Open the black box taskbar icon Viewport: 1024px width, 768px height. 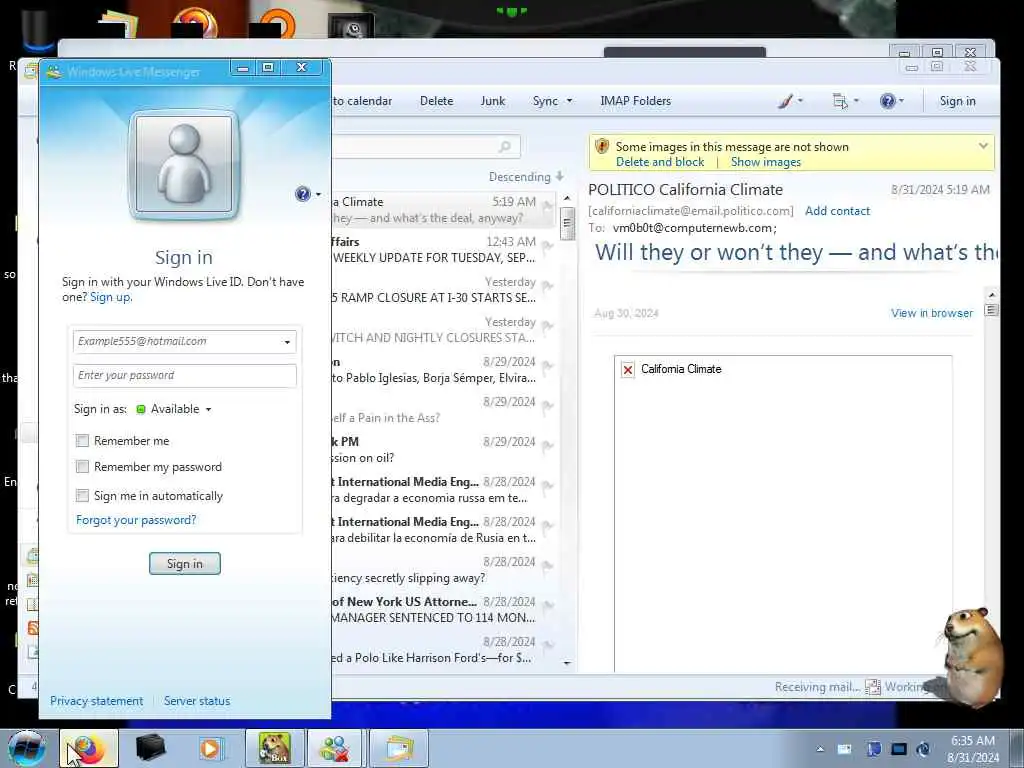(x=150, y=748)
